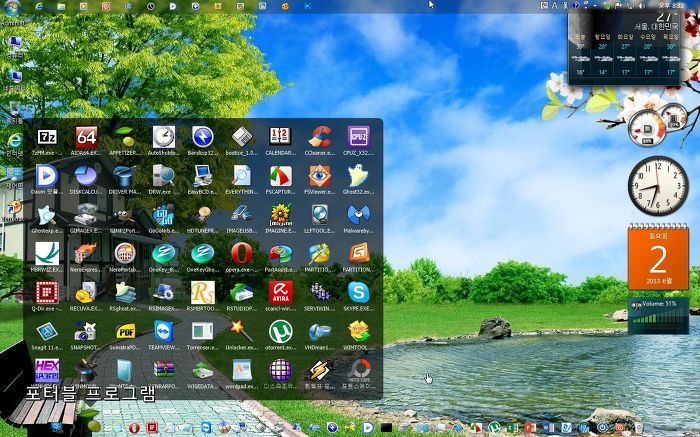700x437 pixels.
Task: Open wordpad.exe document icon
Action: [x=242, y=370]
